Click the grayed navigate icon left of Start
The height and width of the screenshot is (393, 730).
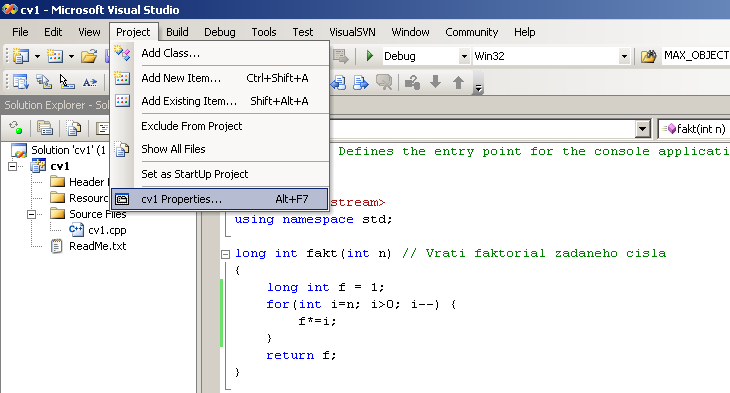coord(340,56)
